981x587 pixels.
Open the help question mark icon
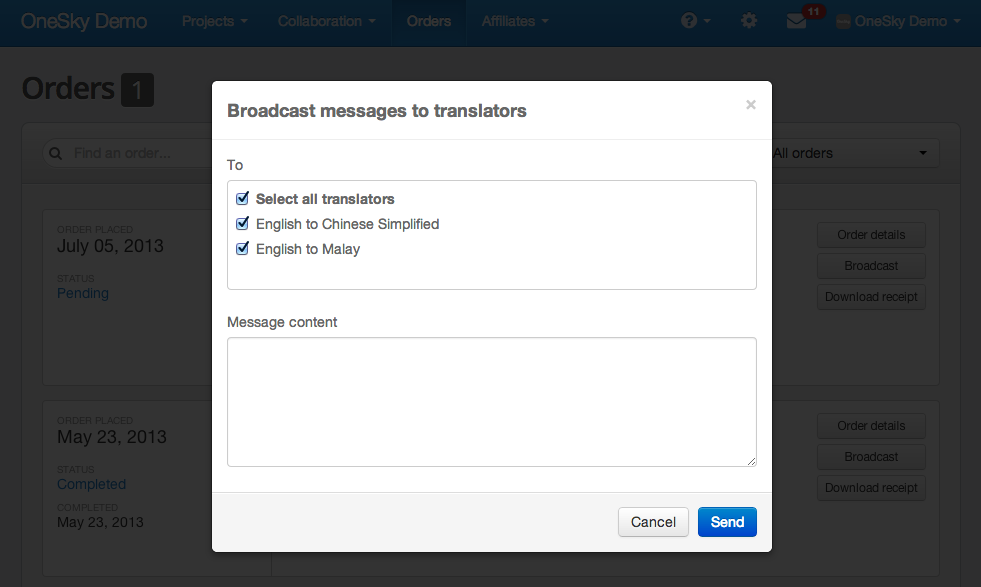[689, 21]
